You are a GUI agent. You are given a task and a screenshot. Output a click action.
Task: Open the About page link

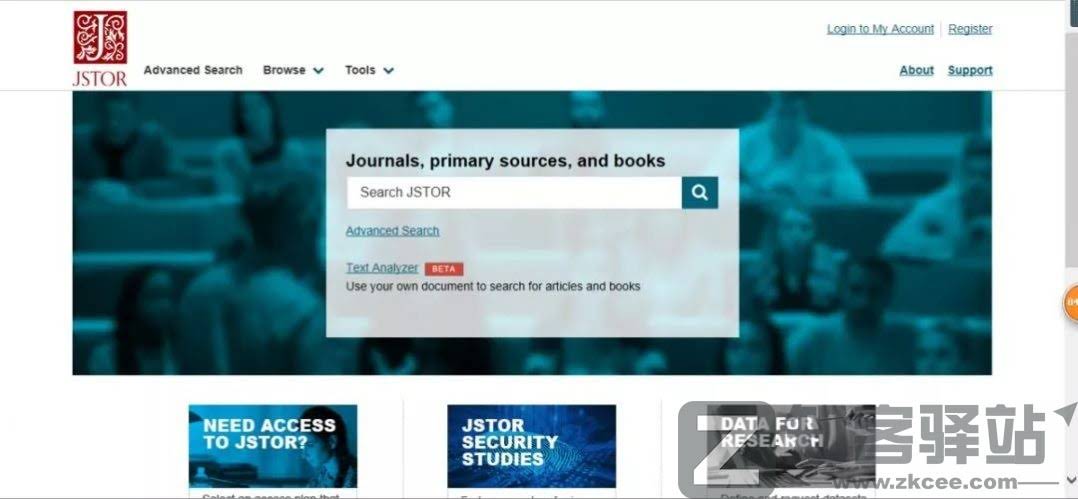916,70
